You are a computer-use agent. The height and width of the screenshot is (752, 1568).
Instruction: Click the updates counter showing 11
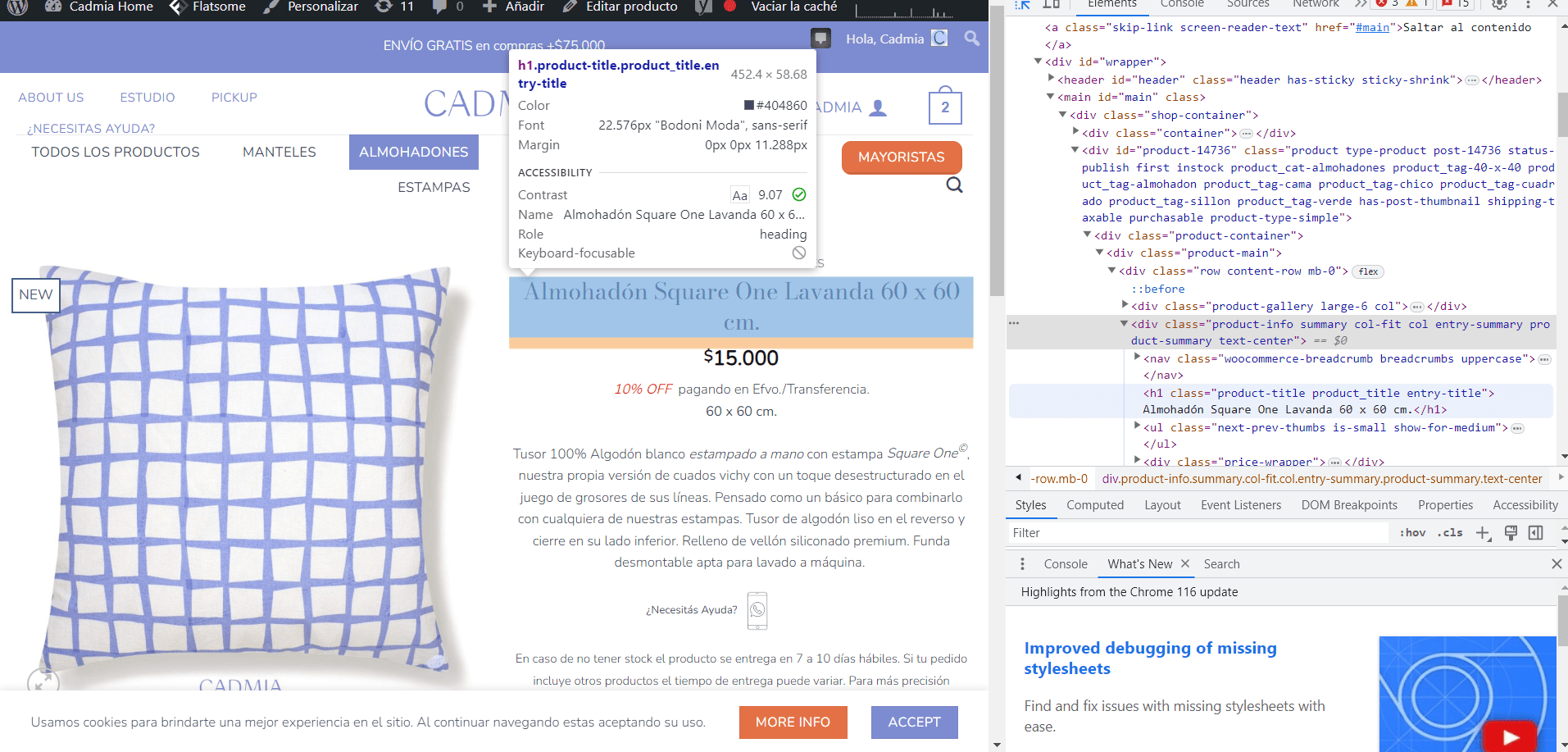pos(394,7)
